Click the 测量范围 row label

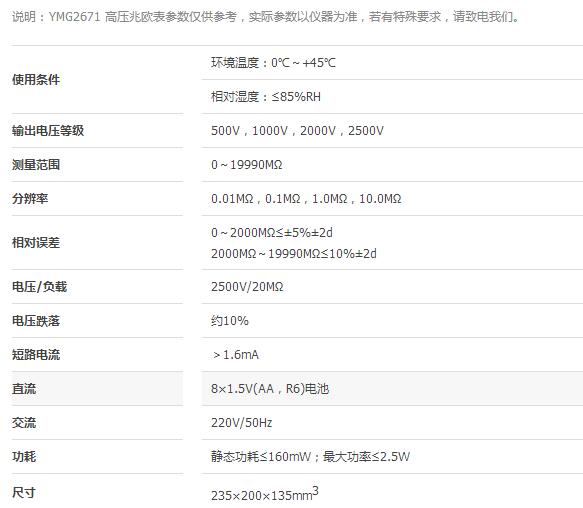click(36, 164)
